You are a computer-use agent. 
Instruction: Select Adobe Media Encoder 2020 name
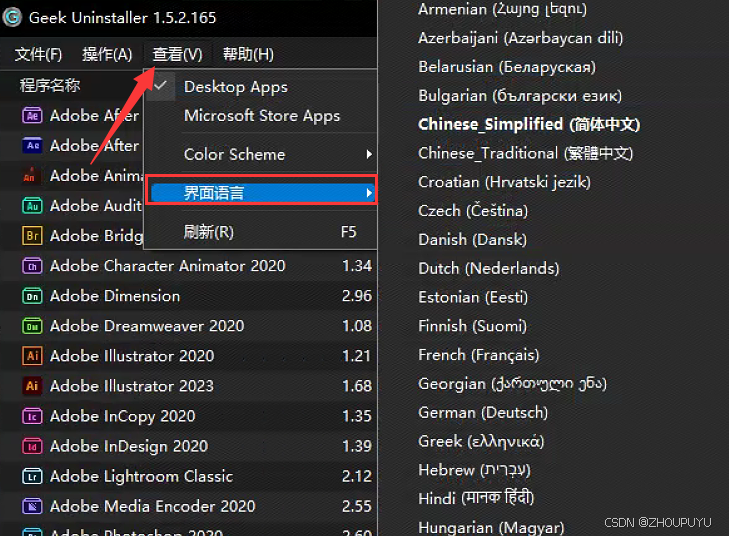tap(152, 506)
